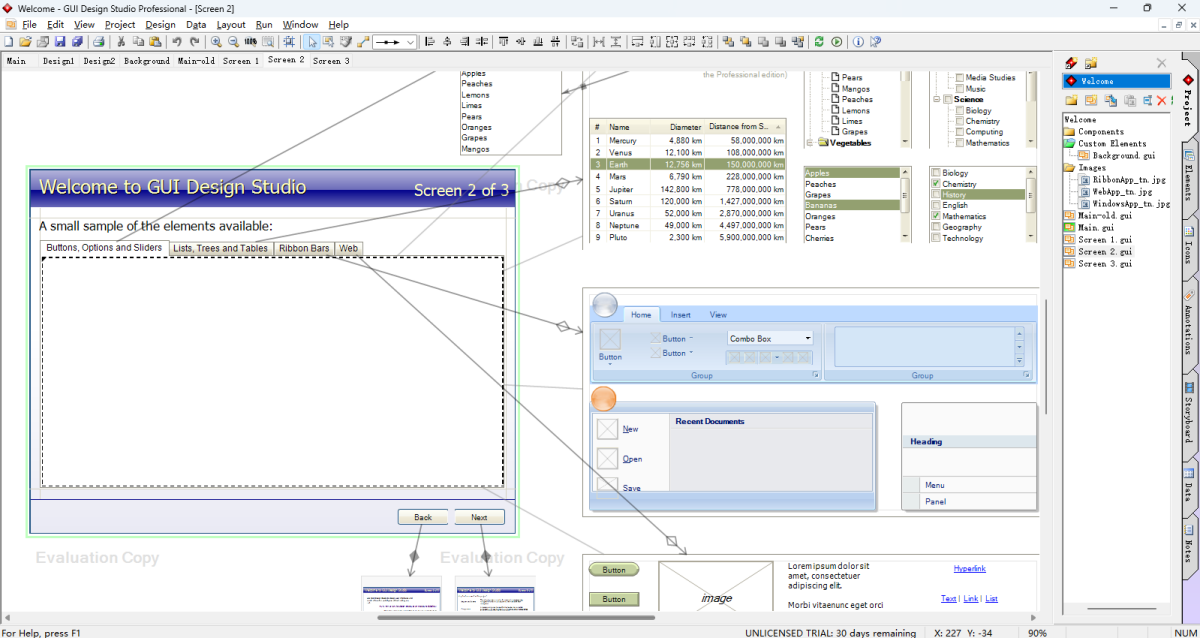Click the Save file toolbar icon

(60, 42)
